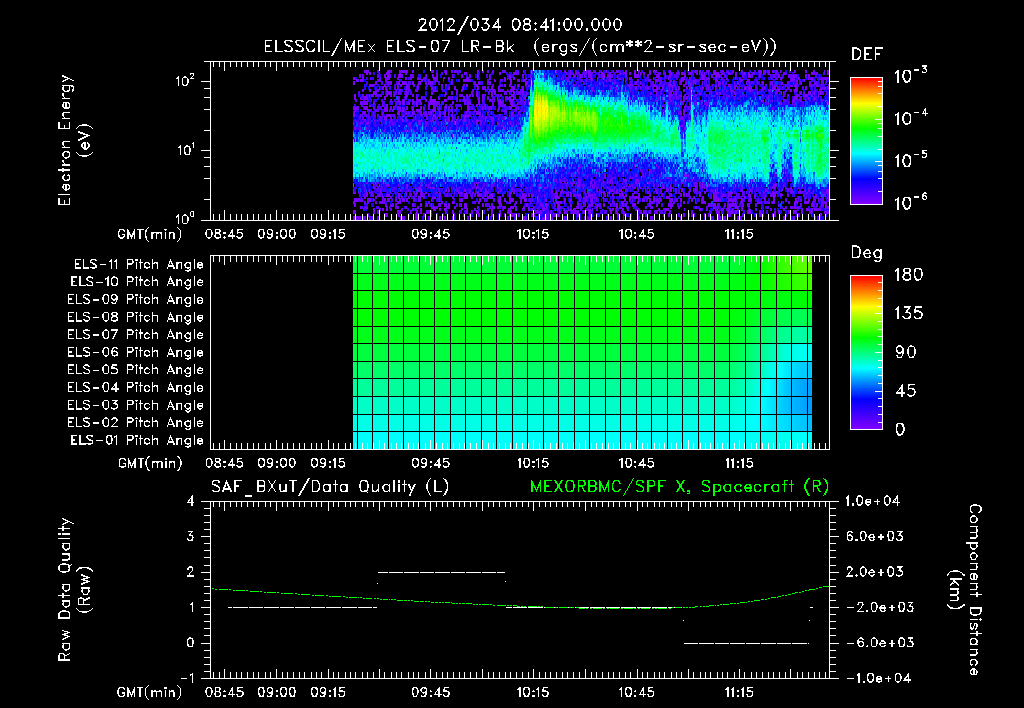Click the 6.0e+03 right axis value

tap(876, 537)
